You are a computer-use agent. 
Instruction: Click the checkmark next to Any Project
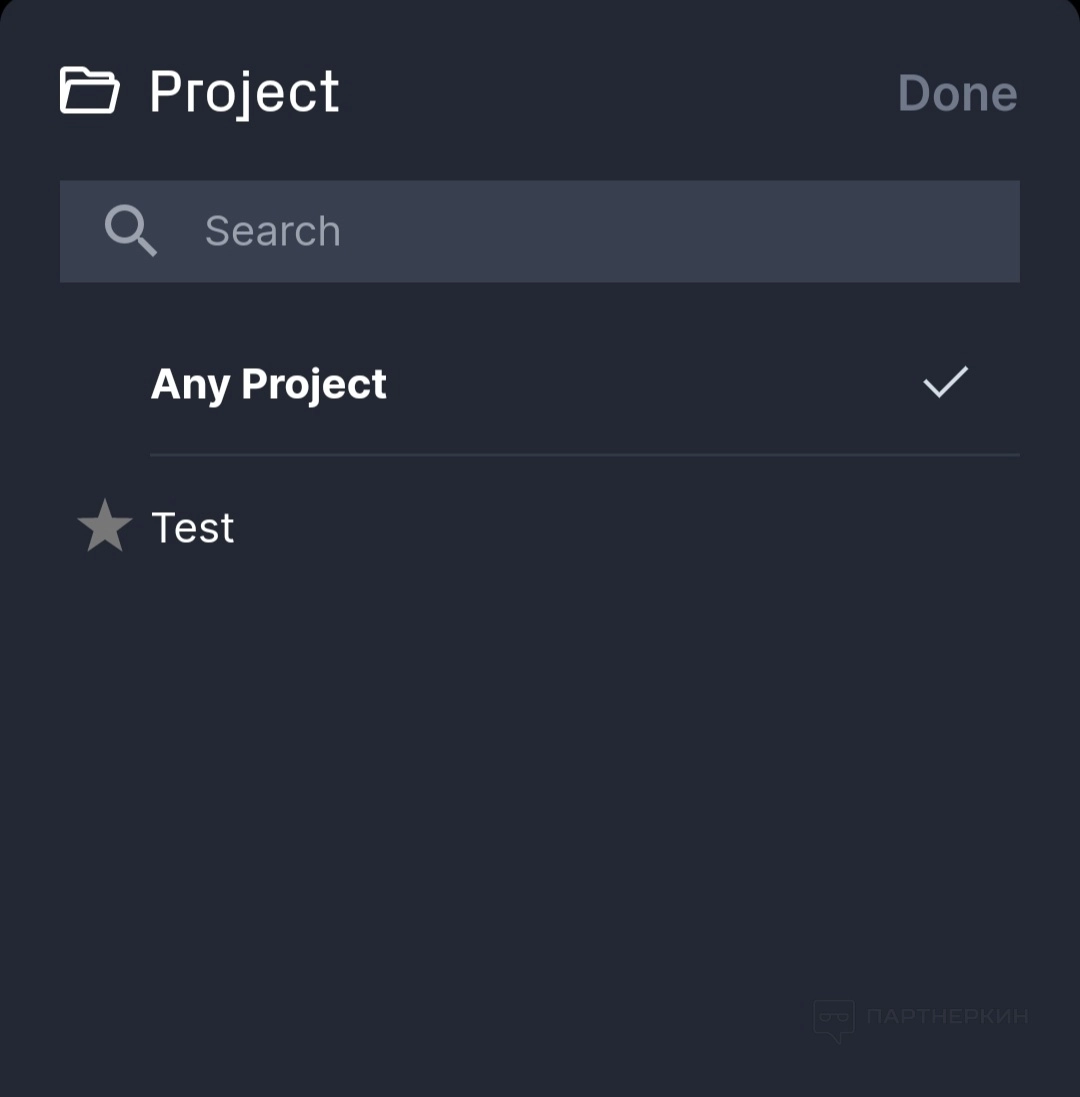(945, 383)
